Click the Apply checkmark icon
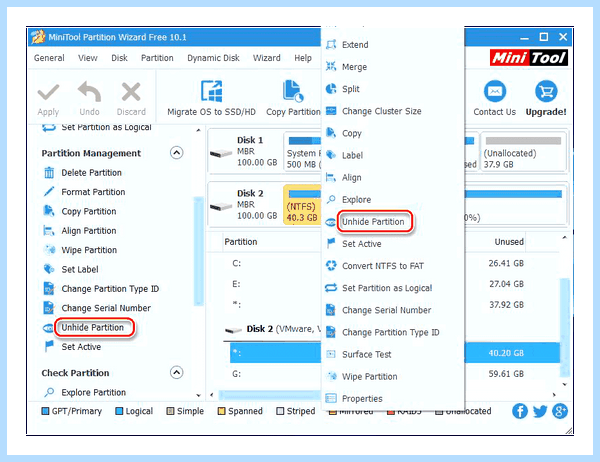600x462 pixels. 48,92
